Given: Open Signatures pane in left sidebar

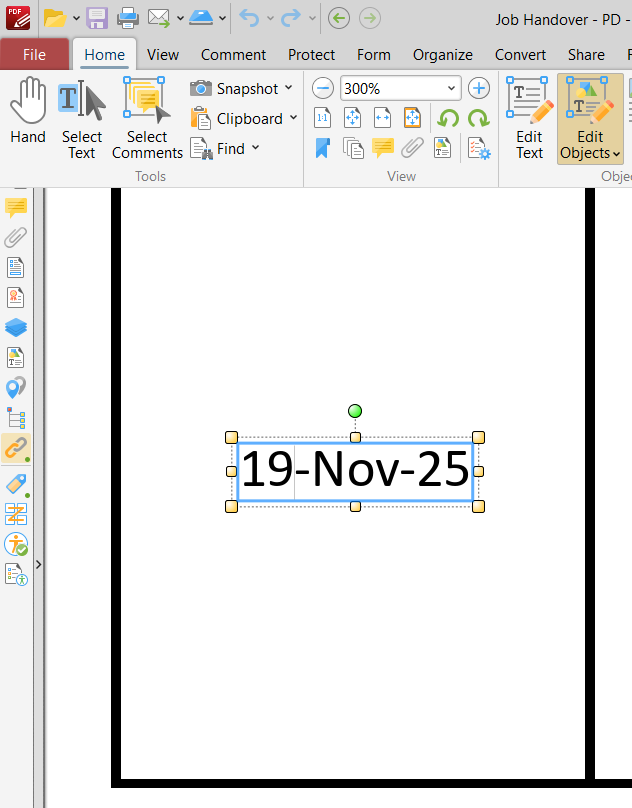Looking at the screenshot, I should tap(15, 297).
